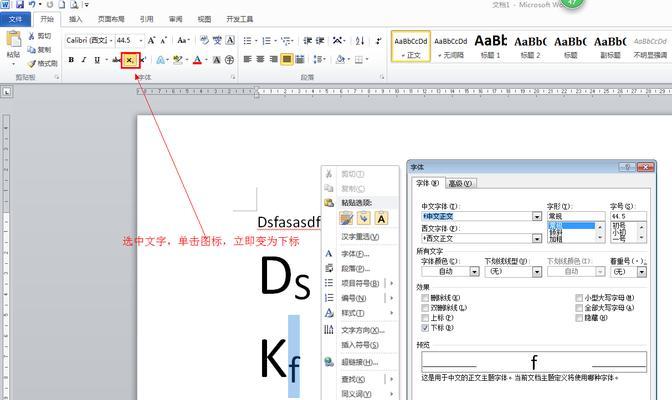Apply the 副标题 subtitle style
The width and height of the screenshot is (672, 400).
[x=610, y=46]
